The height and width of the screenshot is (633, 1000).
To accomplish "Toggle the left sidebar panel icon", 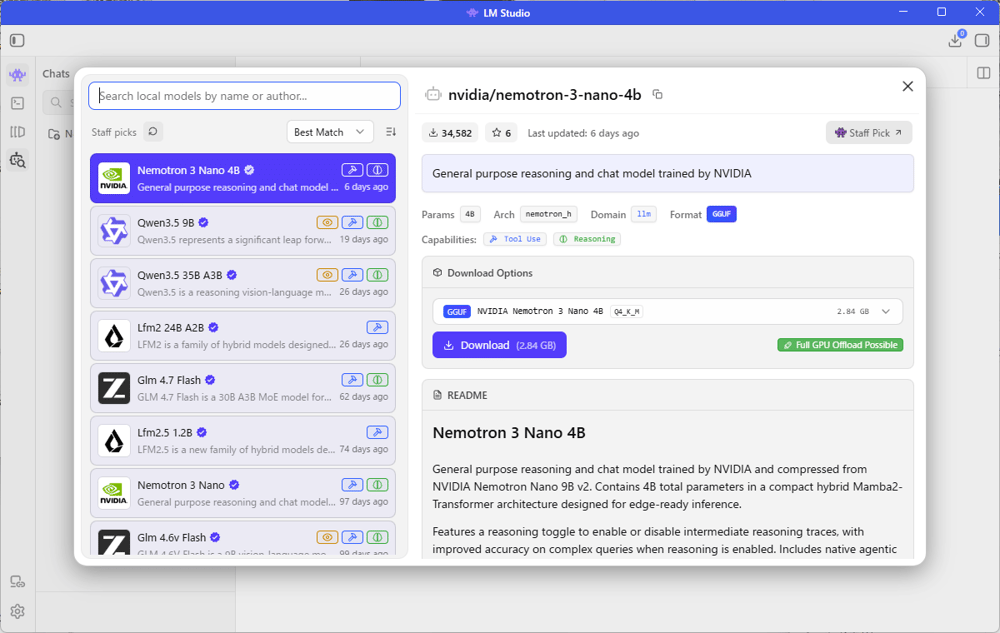I will [x=17, y=41].
